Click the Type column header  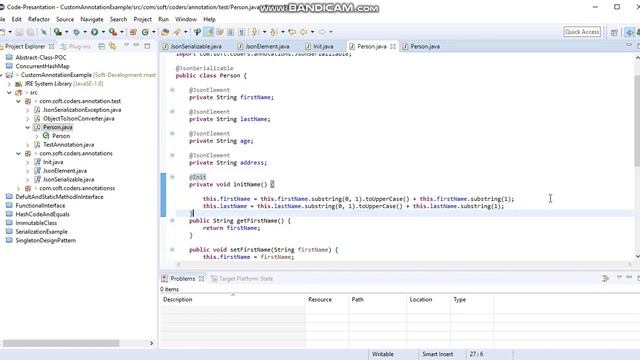(x=472, y=300)
